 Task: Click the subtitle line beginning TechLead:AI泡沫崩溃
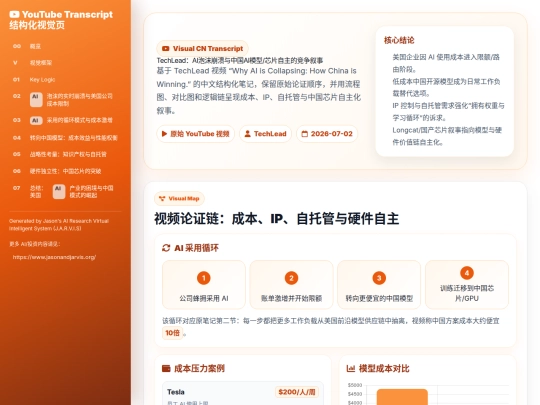(x=240, y=61)
